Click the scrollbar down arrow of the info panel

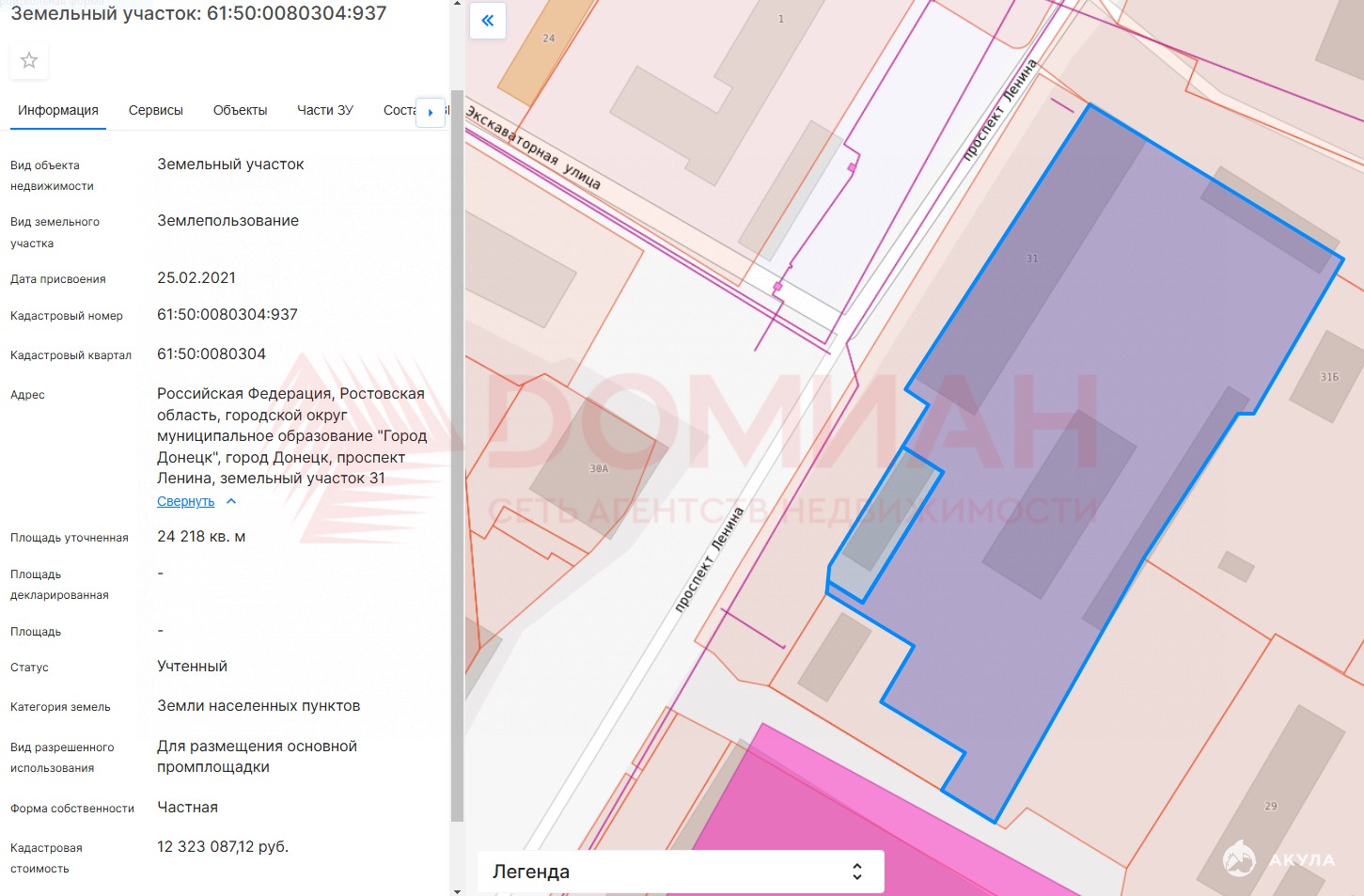457,890
